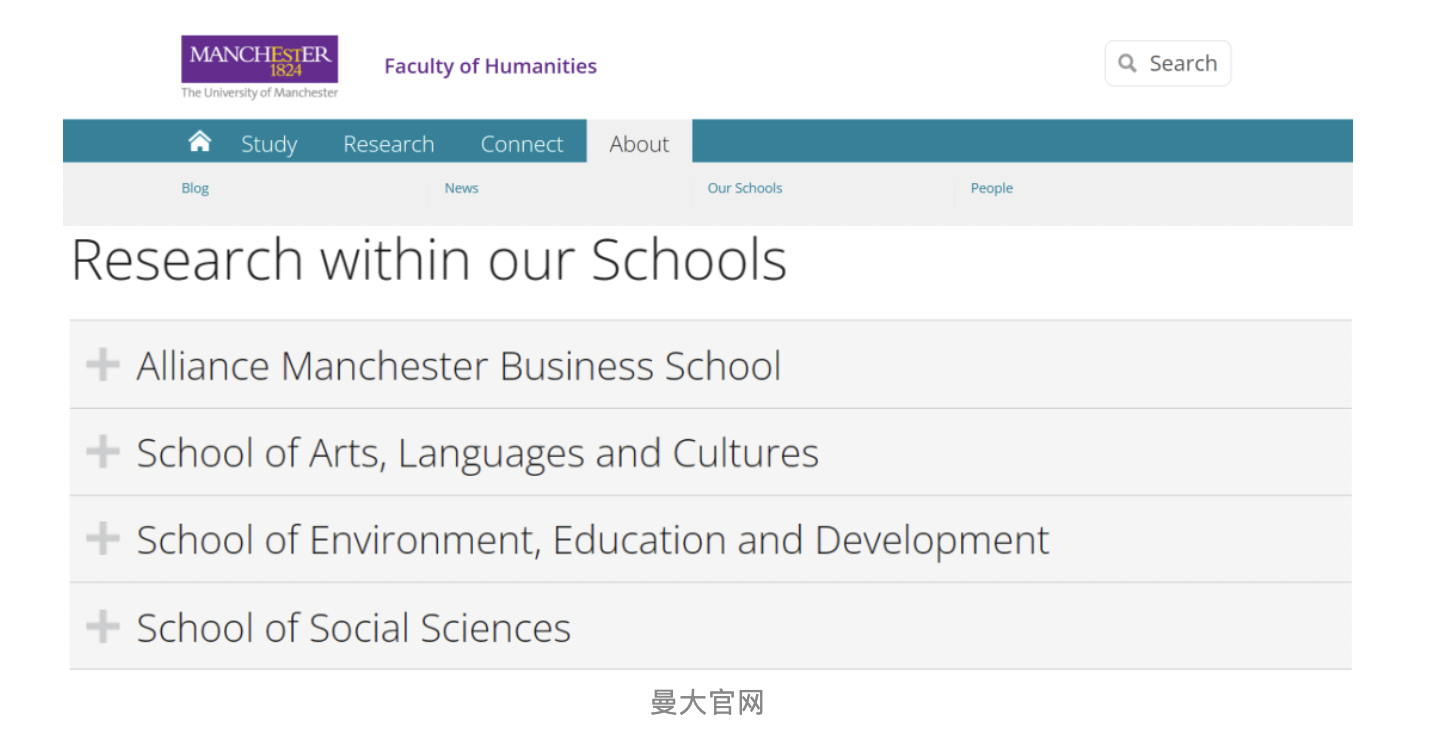Click plus icon beside Alliance Manchester Business School
The height and width of the screenshot is (746, 1446).
(102, 366)
